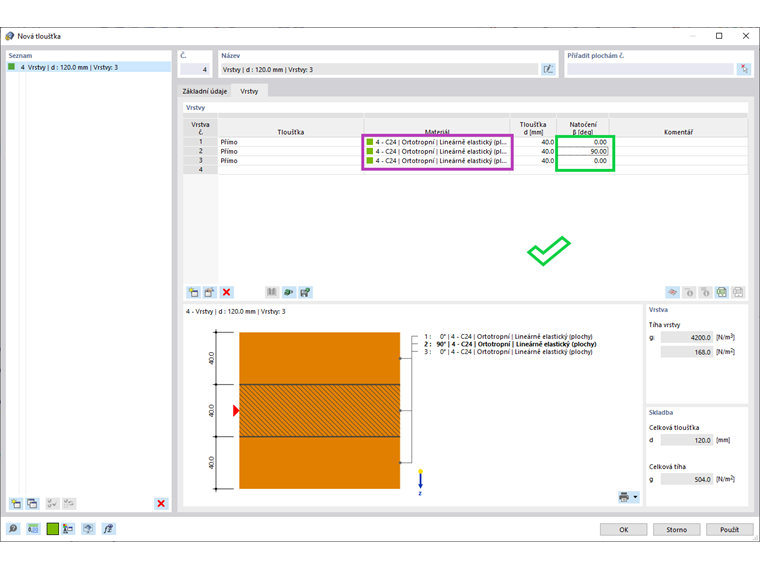Open the formula script icon

[x=108, y=529]
